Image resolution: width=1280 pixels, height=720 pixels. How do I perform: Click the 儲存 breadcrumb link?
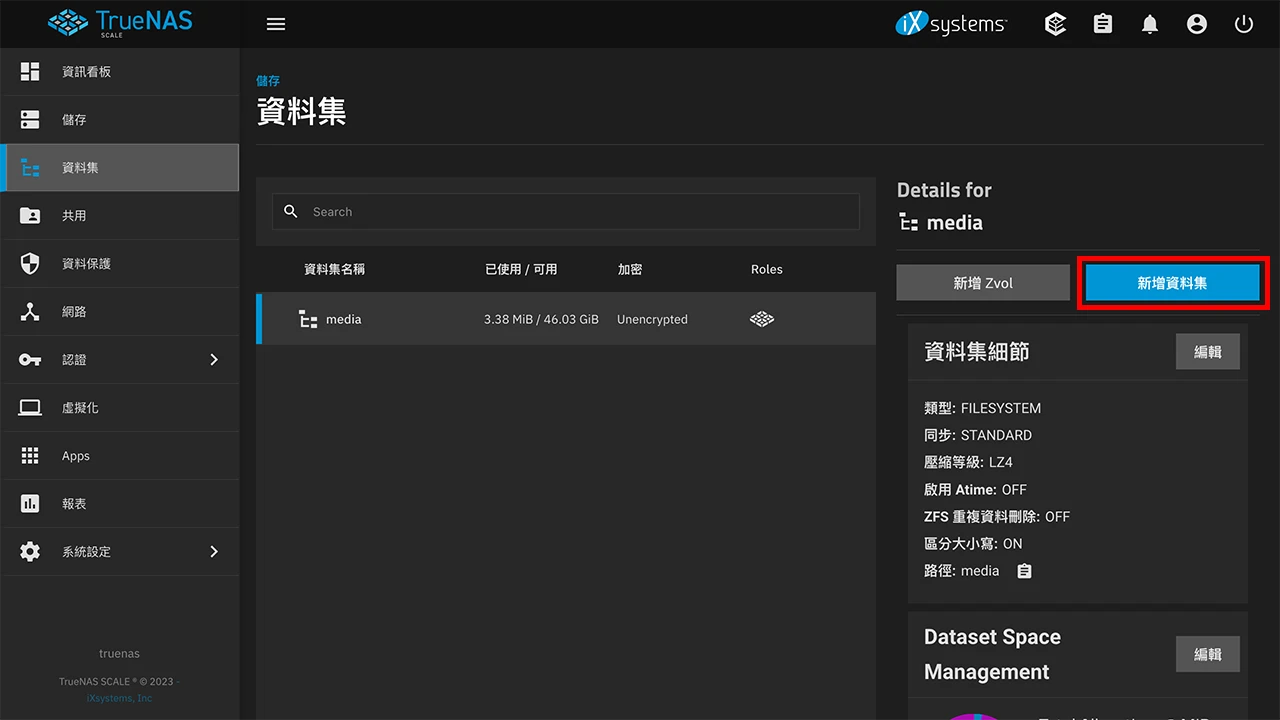click(268, 80)
